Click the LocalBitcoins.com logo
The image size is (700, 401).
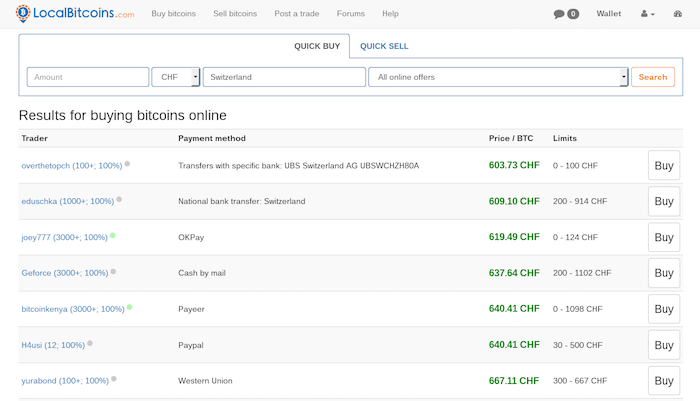pos(75,13)
